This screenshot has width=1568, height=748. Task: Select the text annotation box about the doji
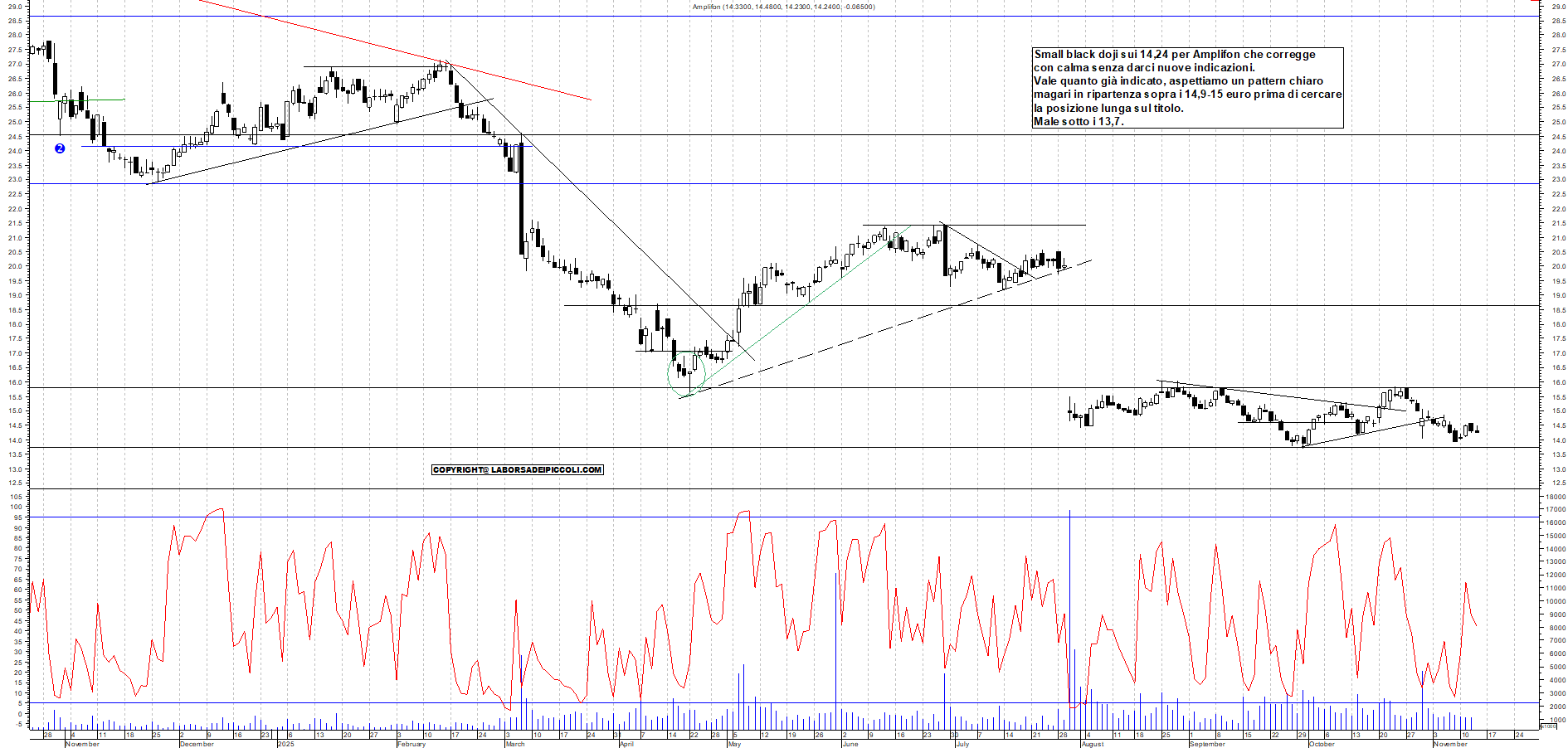click(1186, 87)
